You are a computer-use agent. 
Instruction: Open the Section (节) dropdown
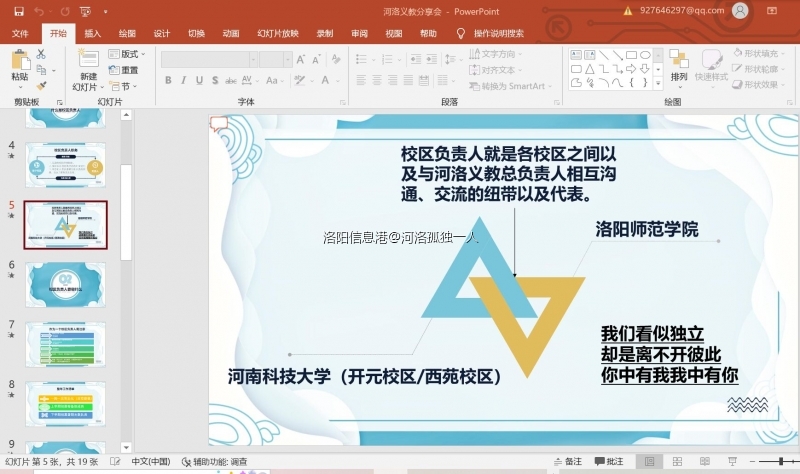coord(123,86)
